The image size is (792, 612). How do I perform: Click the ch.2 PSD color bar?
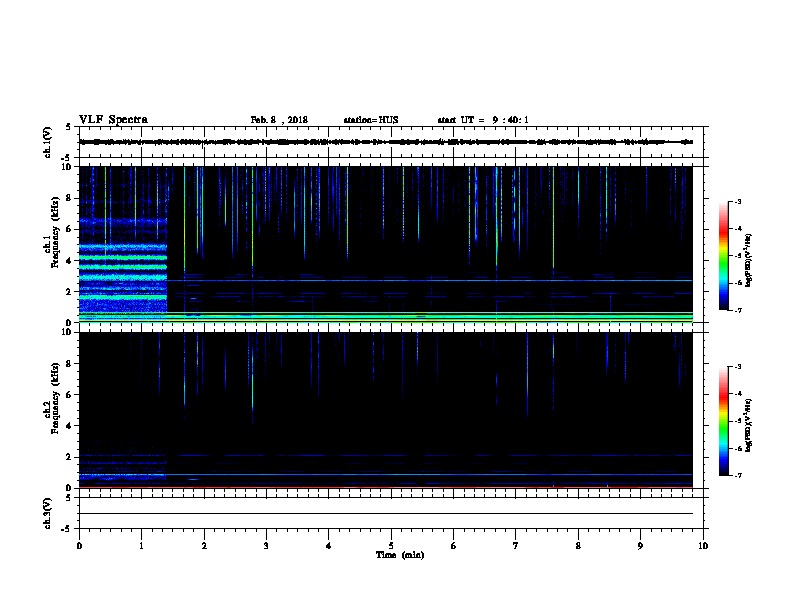point(723,421)
